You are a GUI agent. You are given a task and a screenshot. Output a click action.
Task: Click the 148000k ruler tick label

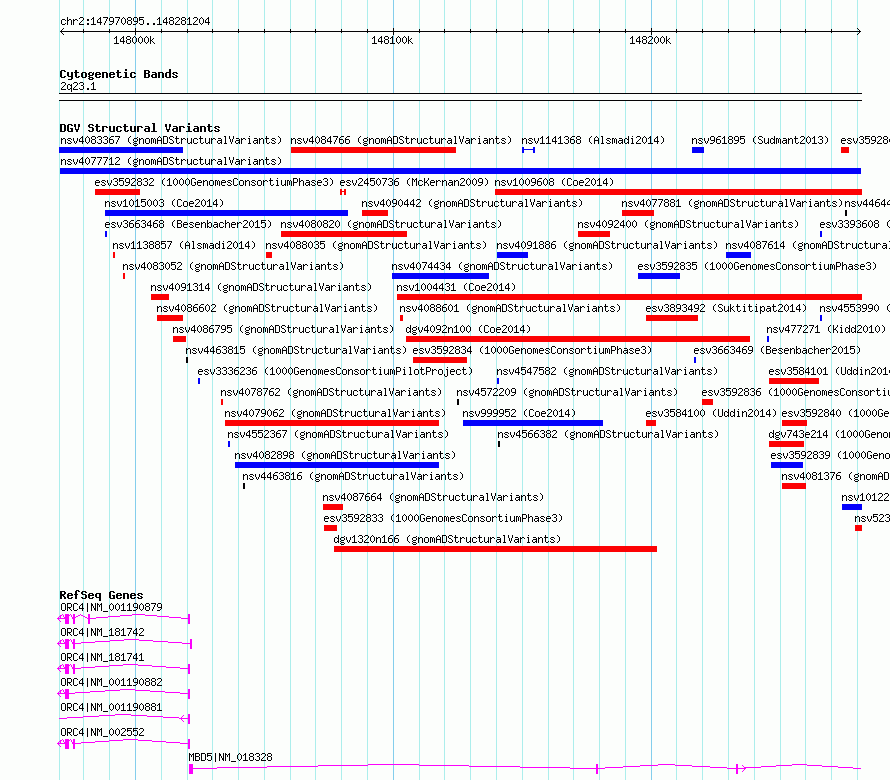pos(134,40)
